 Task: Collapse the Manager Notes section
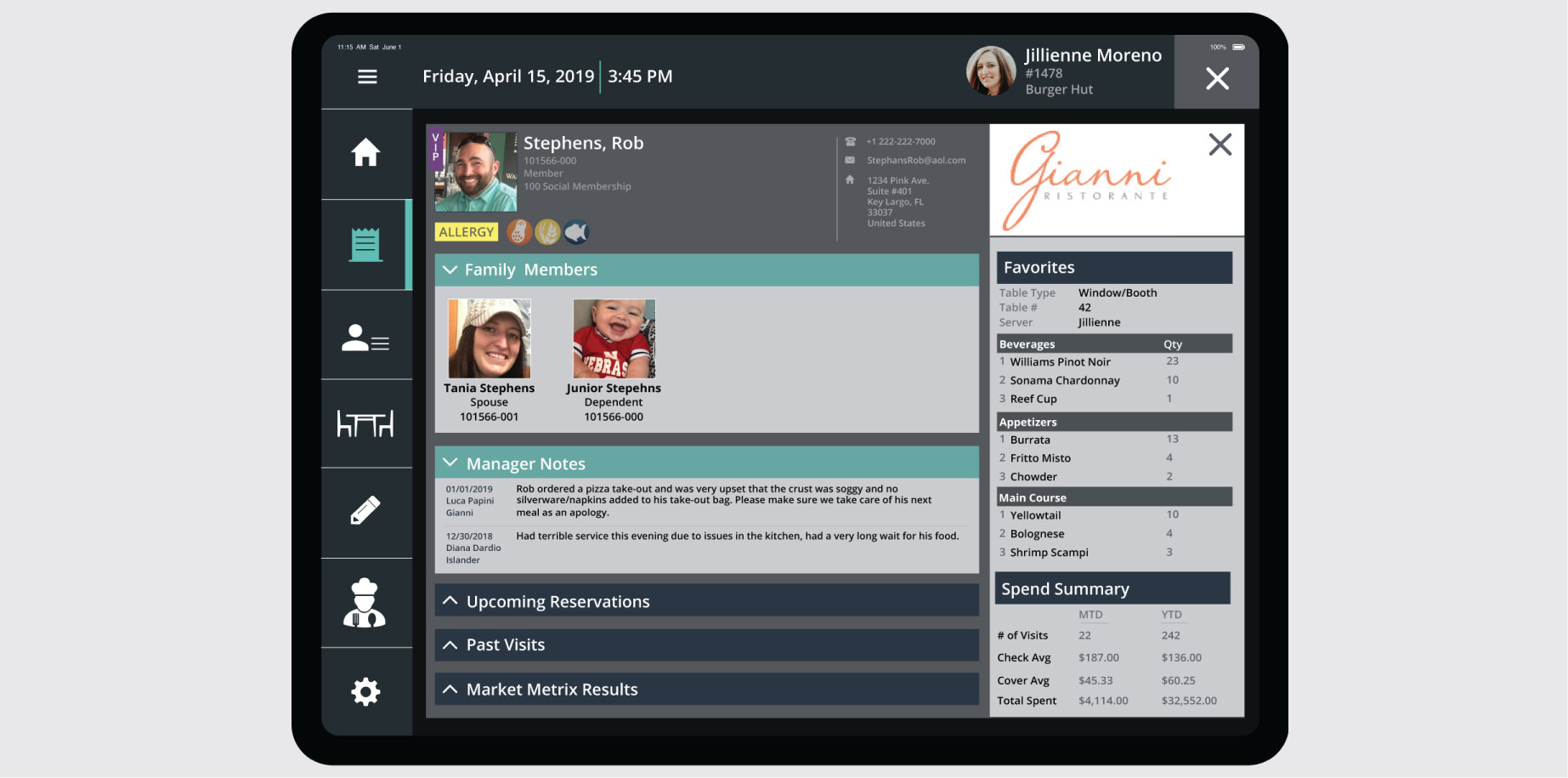pyautogui.click(x=450, y=463)
